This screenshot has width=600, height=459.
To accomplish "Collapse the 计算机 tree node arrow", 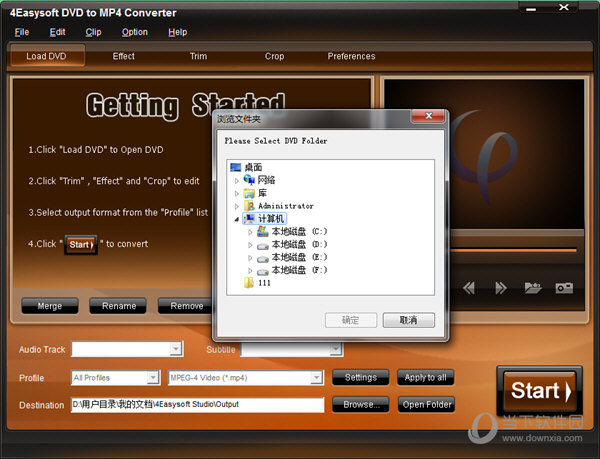I will tap(237, 219).
